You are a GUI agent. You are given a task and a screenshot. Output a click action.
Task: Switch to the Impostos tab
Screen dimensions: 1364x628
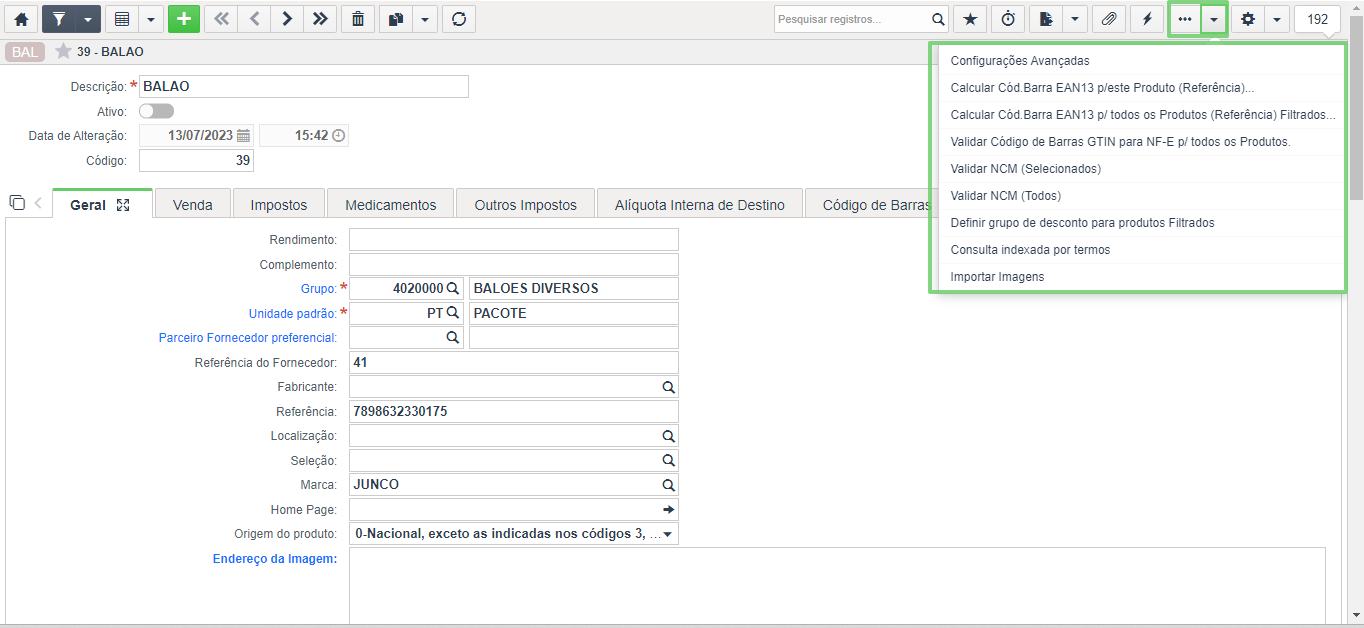279,204
